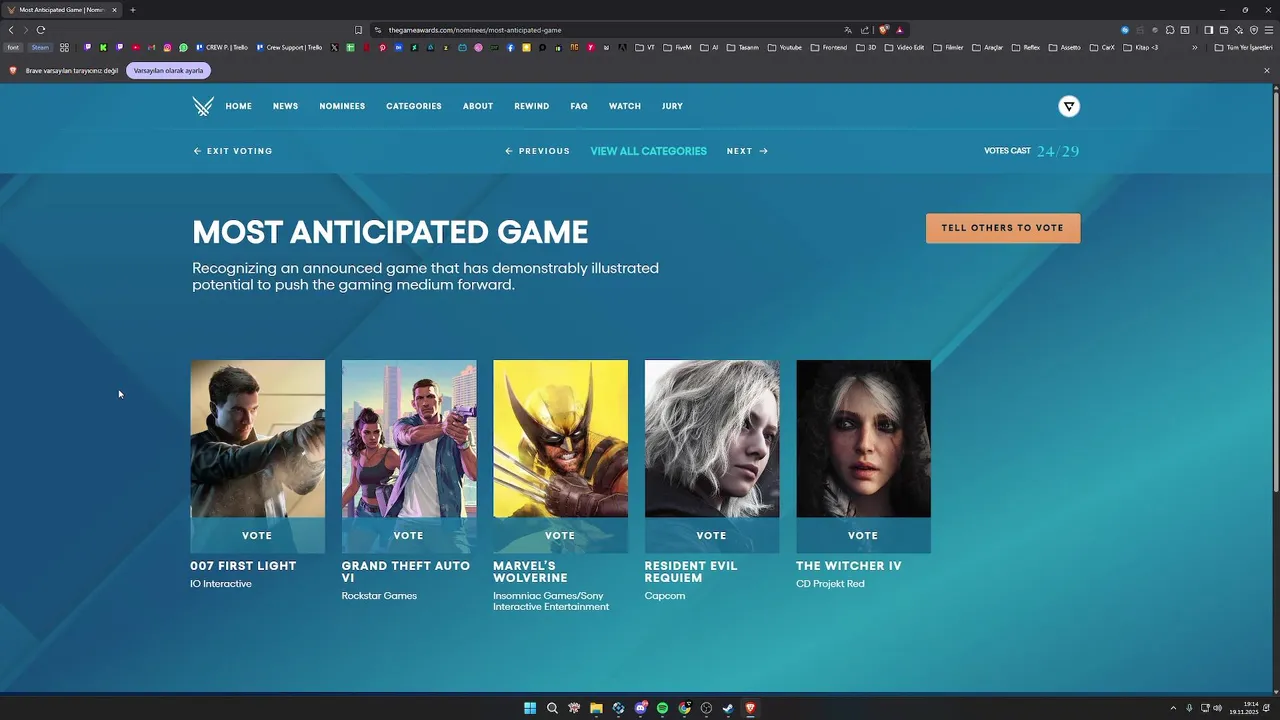Vote for 007 First Light
Screen dimensions: 1280x720
click(257, 536)
